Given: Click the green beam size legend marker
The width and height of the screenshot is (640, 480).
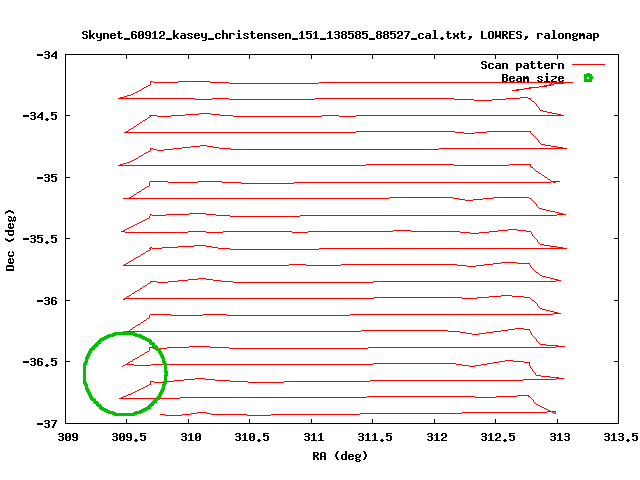Looking at the screenshot, I should (588, 78).
